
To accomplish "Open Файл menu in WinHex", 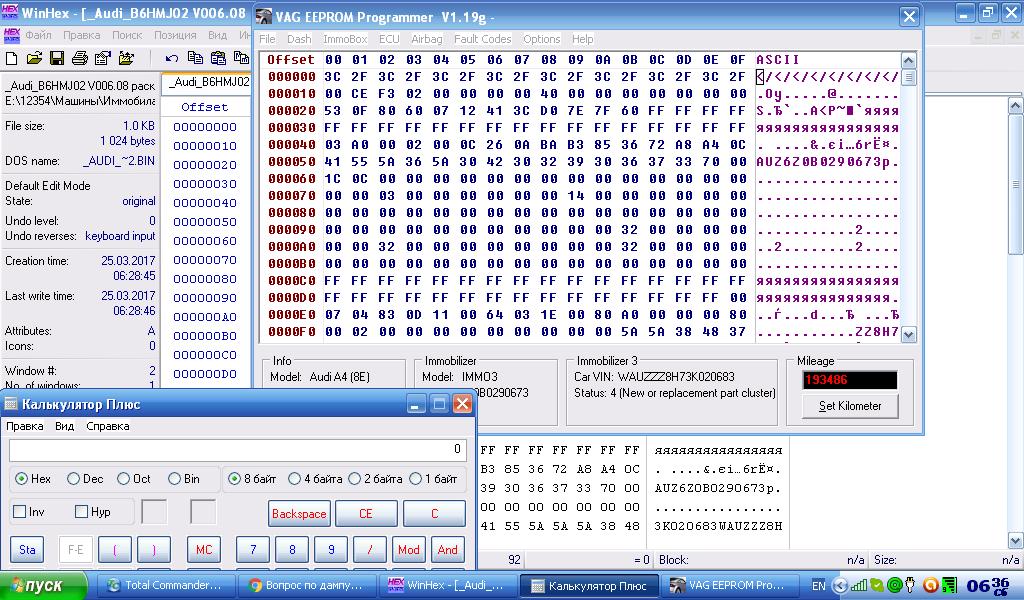I will [39, 35].
